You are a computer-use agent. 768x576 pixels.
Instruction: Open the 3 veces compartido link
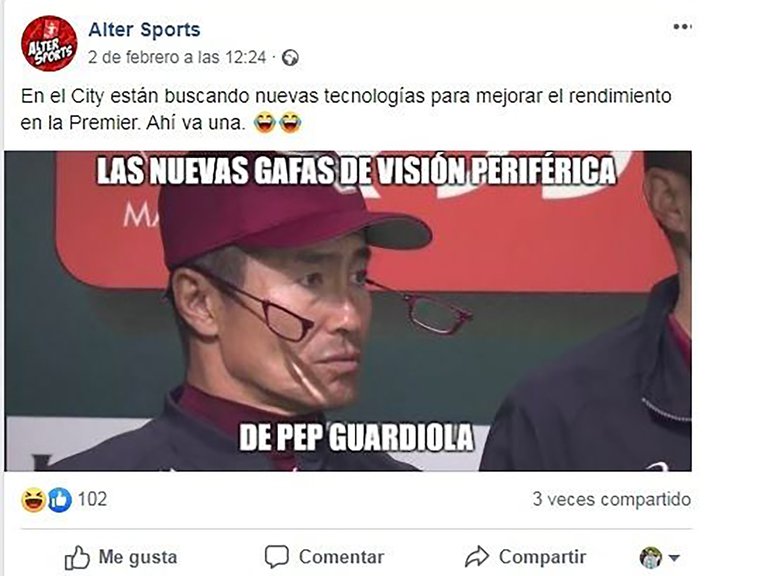point(612,500)
